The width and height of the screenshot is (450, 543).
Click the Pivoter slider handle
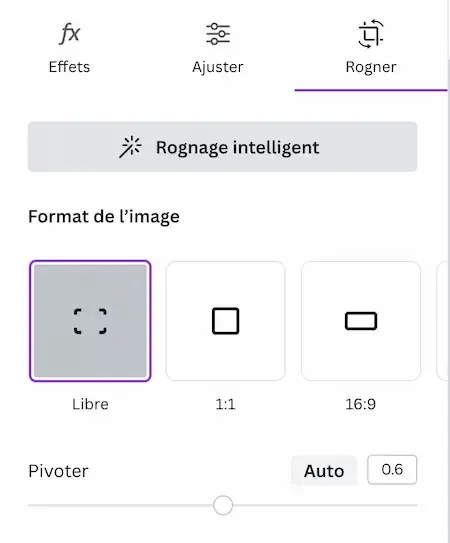click(x=223, y=505)
